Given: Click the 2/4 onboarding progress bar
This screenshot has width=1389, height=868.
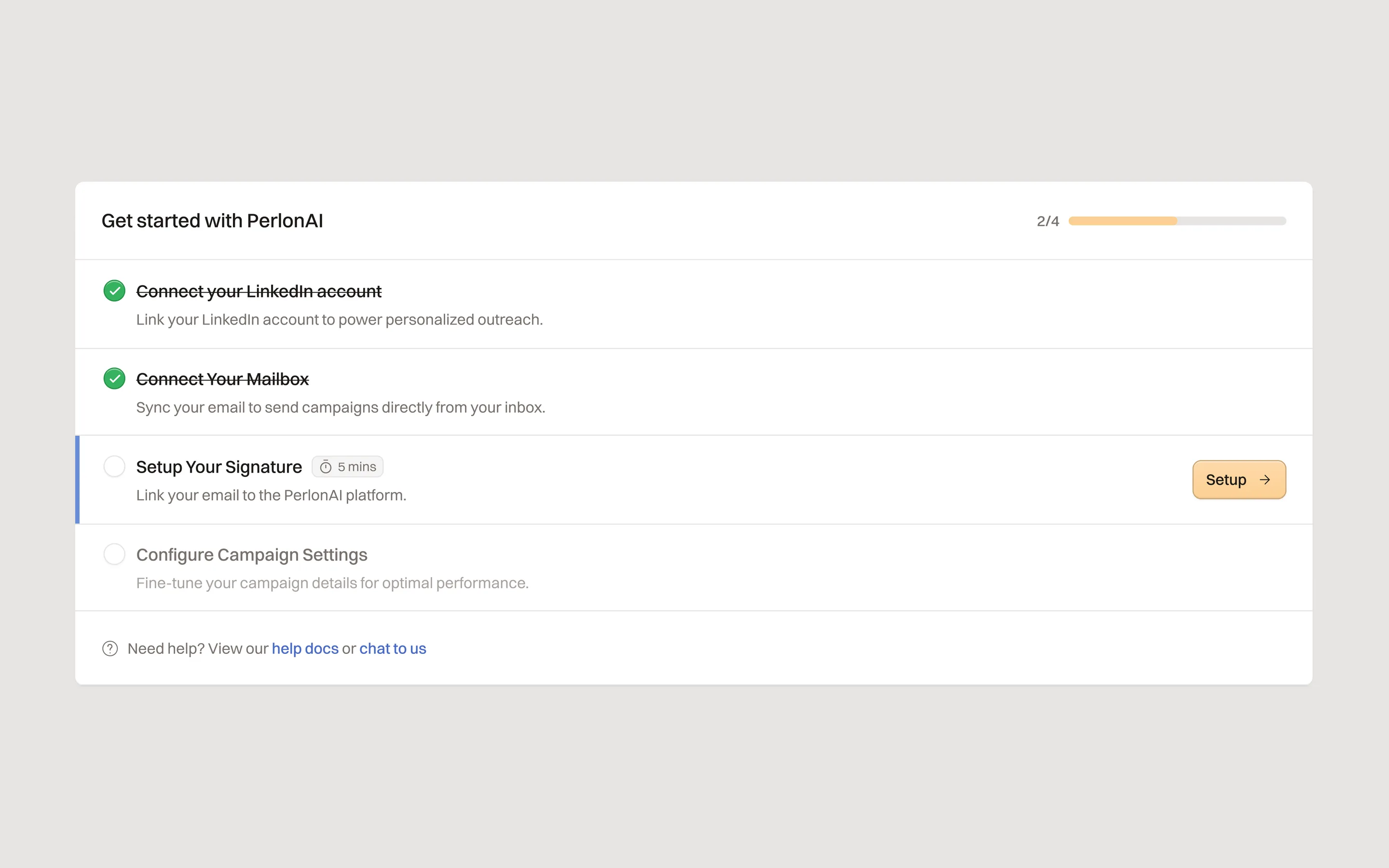Looking at the screenshot, I should (1177, 221).
